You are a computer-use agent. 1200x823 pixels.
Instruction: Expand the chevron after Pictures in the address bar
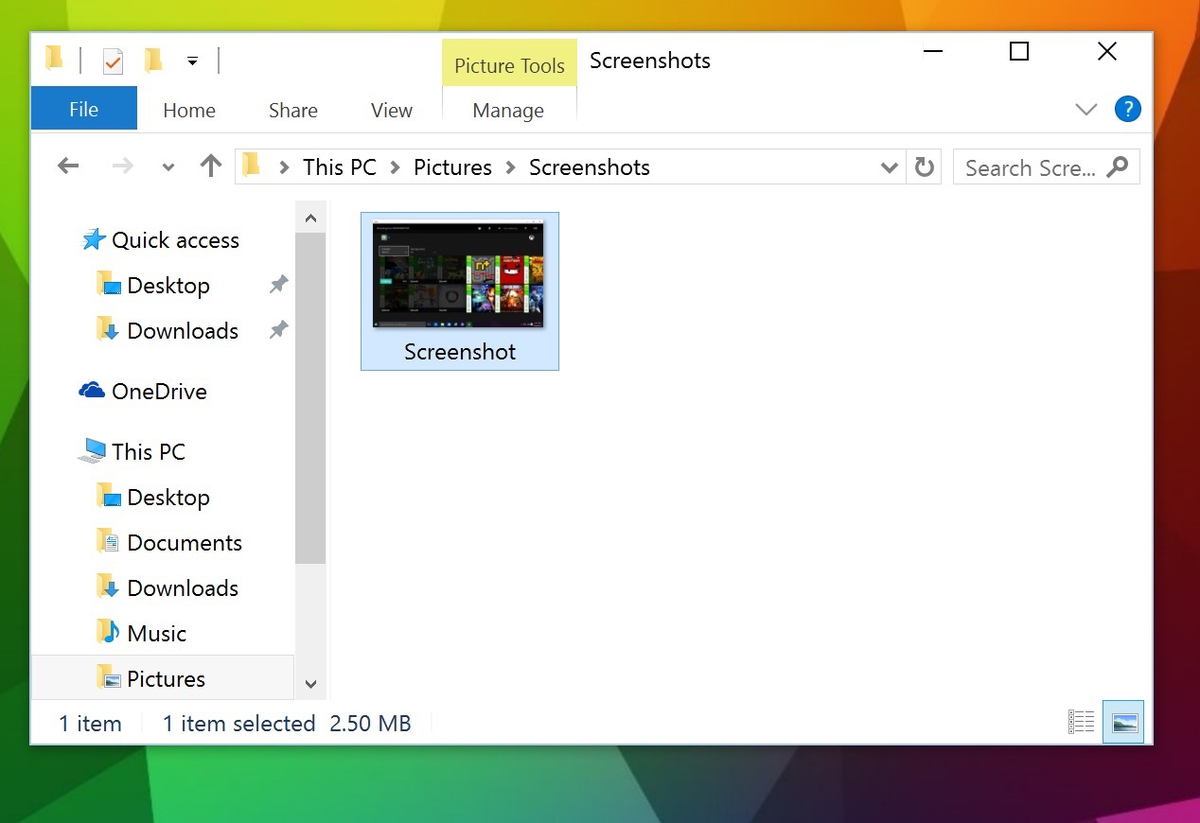pos(511,168)
